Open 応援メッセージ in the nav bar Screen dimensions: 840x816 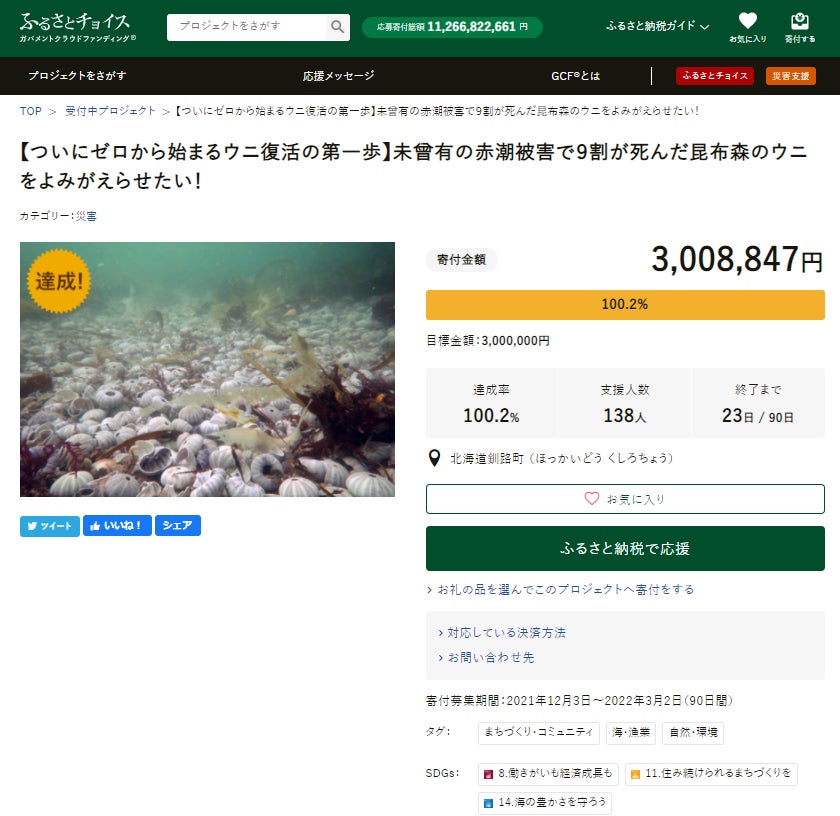(339, 76)
